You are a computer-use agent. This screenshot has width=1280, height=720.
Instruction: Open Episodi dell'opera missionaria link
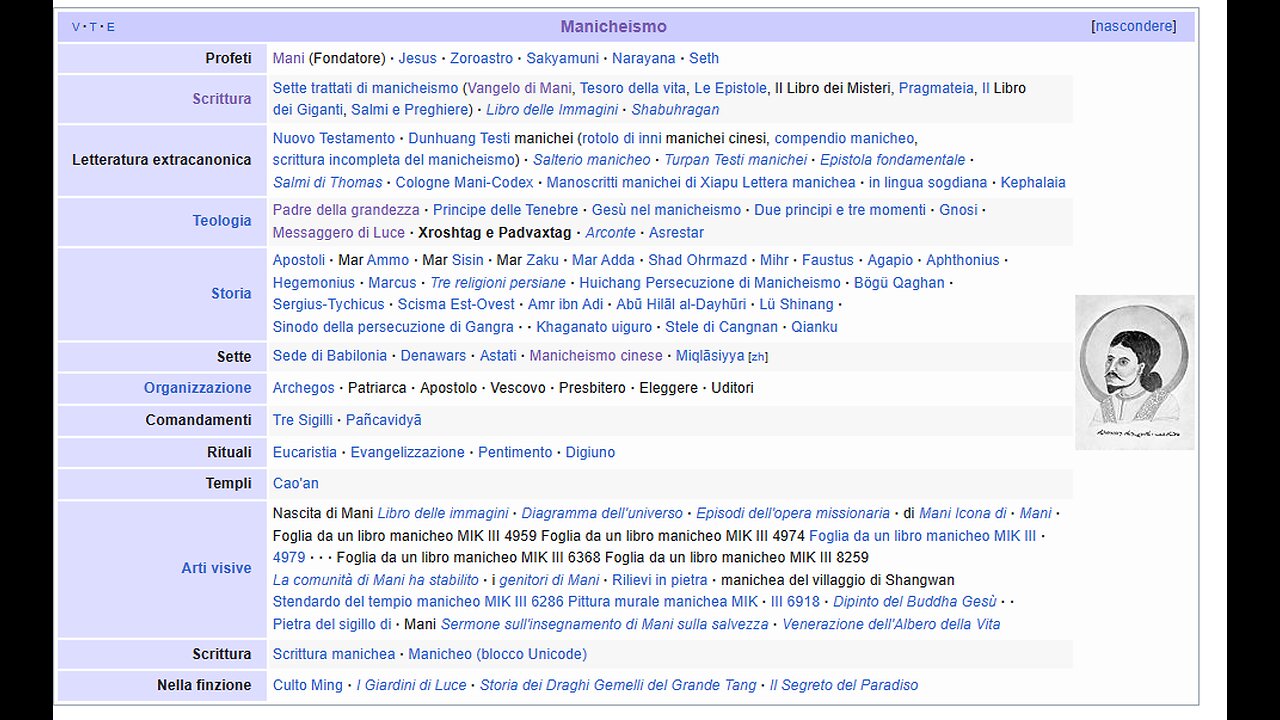tap(793, 514)
